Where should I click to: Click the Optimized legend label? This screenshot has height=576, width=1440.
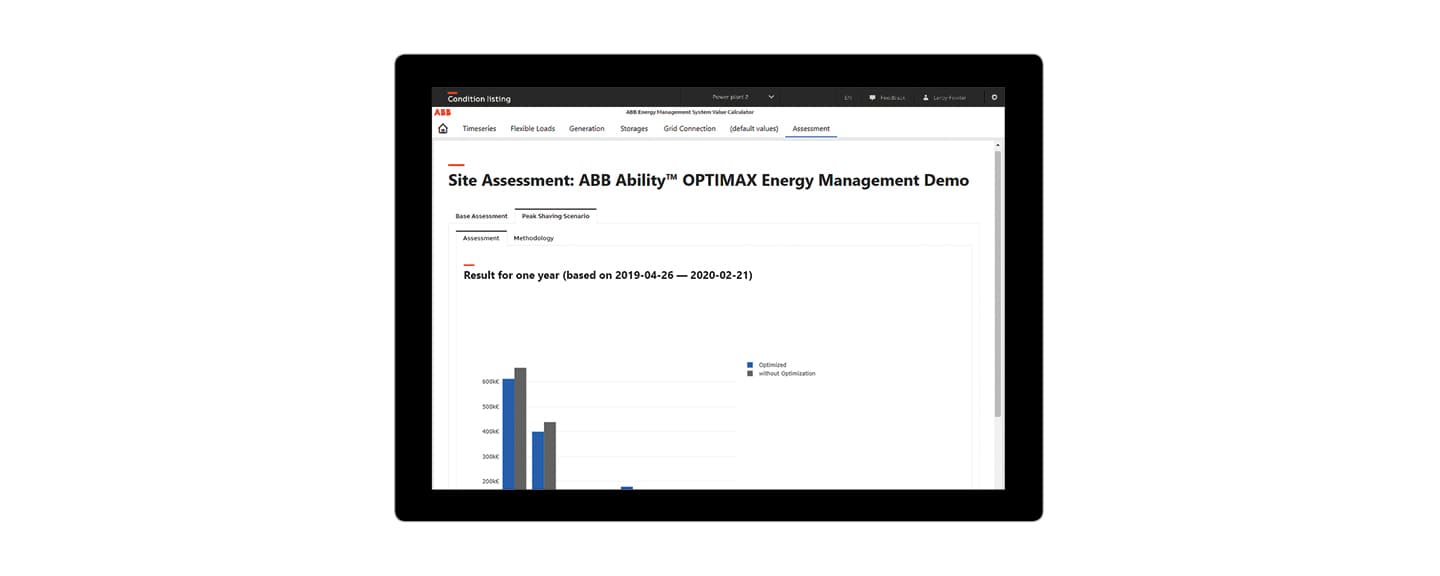(x=772, y=365)
